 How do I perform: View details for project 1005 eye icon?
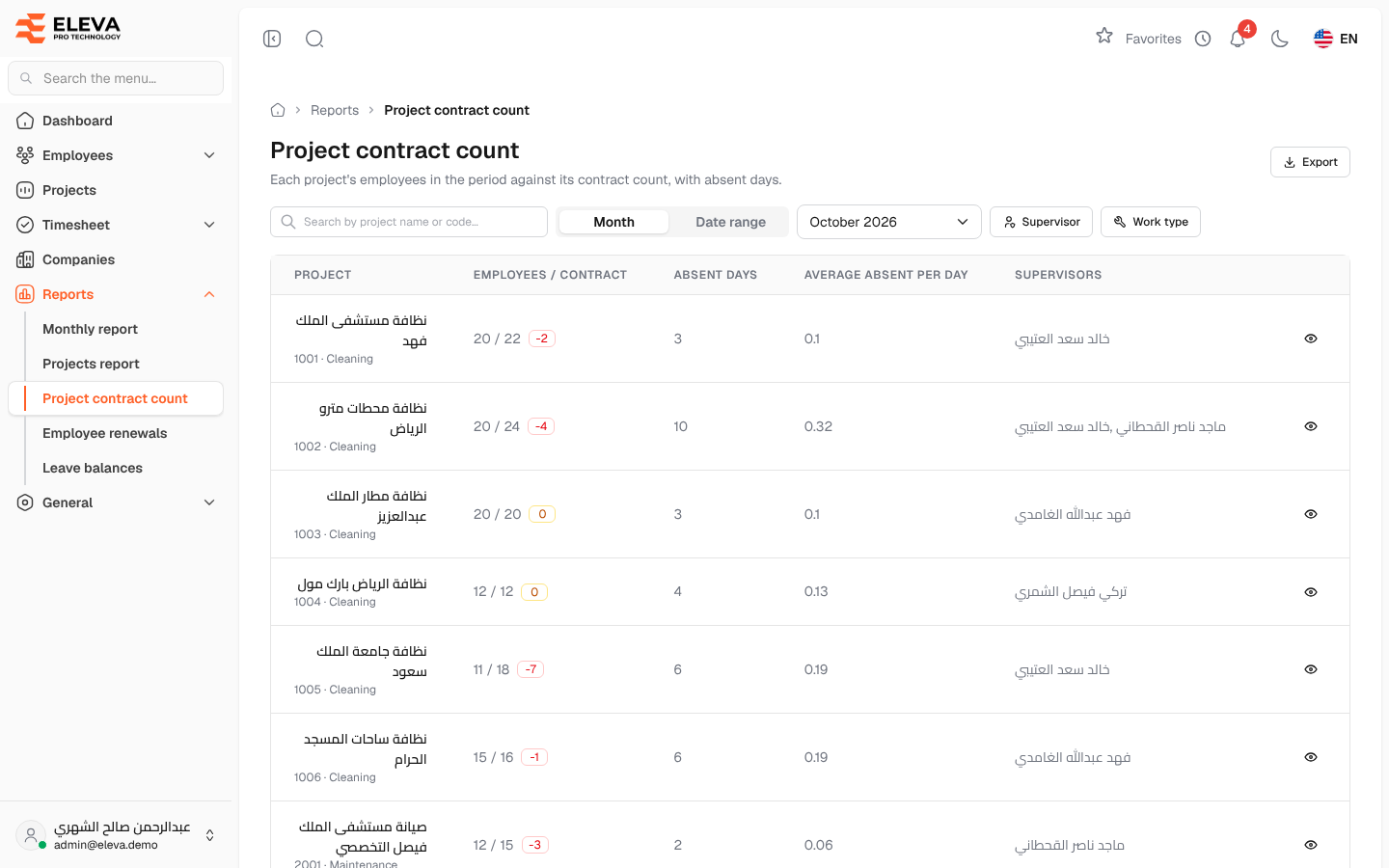tap(1311, 669)
